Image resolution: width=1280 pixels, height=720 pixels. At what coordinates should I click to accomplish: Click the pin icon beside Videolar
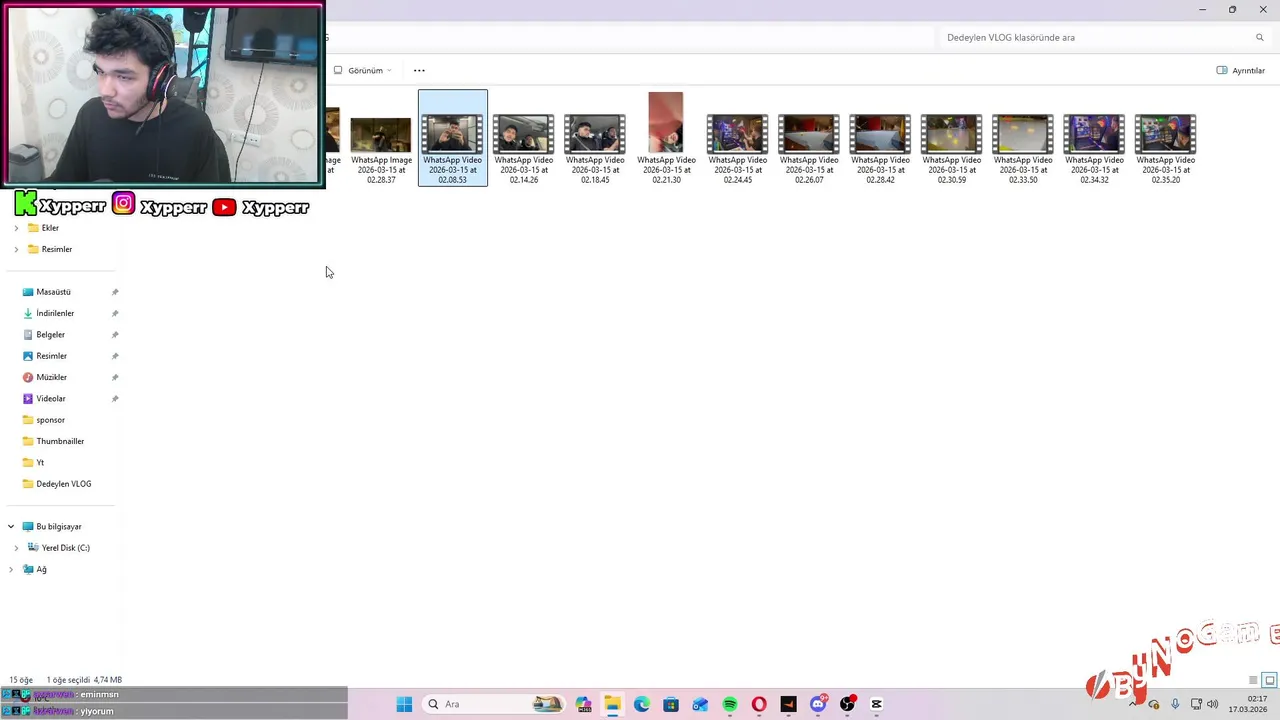tap(115, 399)
